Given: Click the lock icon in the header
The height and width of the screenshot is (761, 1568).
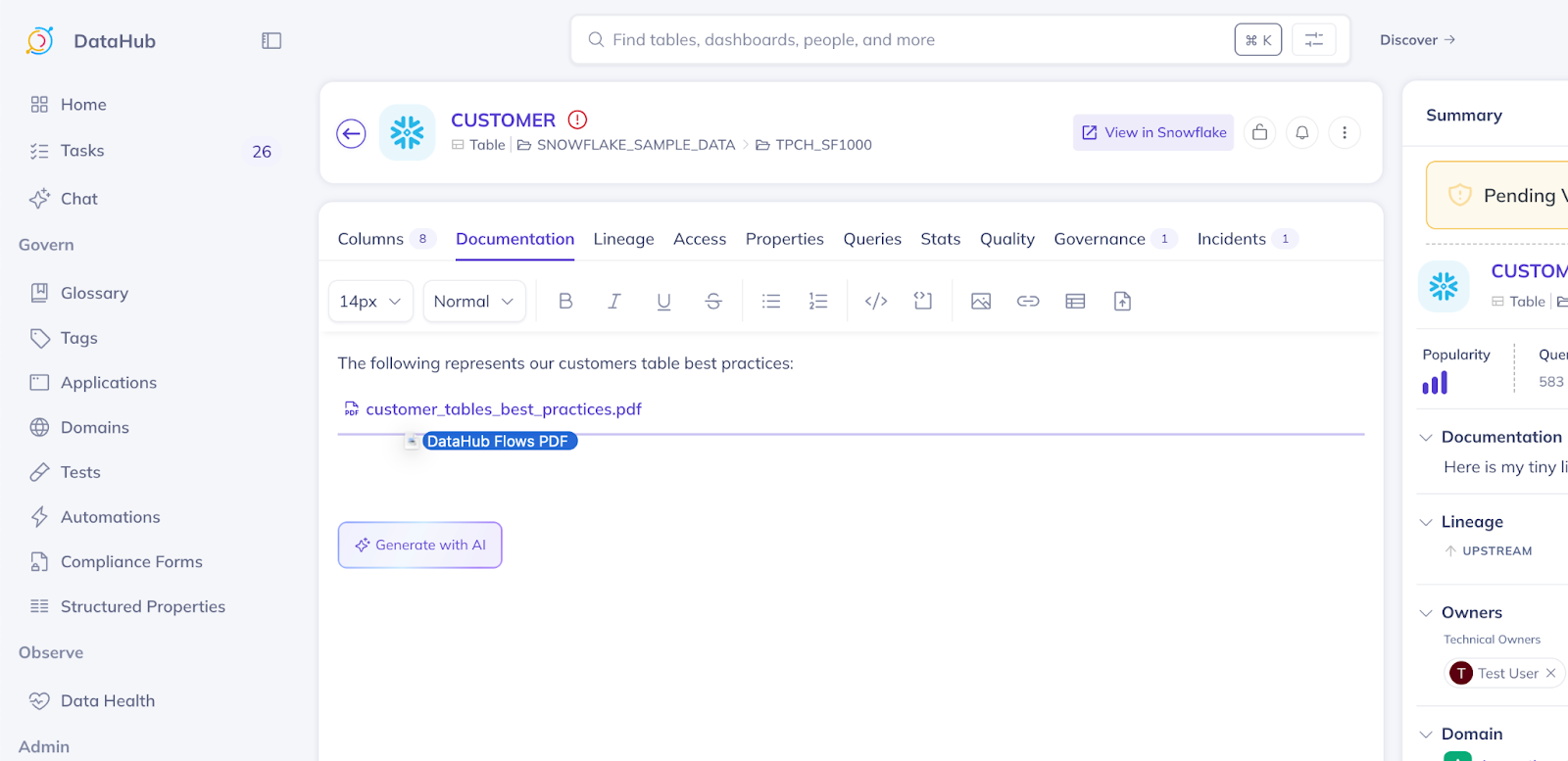Looking at the screenshot, I should [1259, 132].
